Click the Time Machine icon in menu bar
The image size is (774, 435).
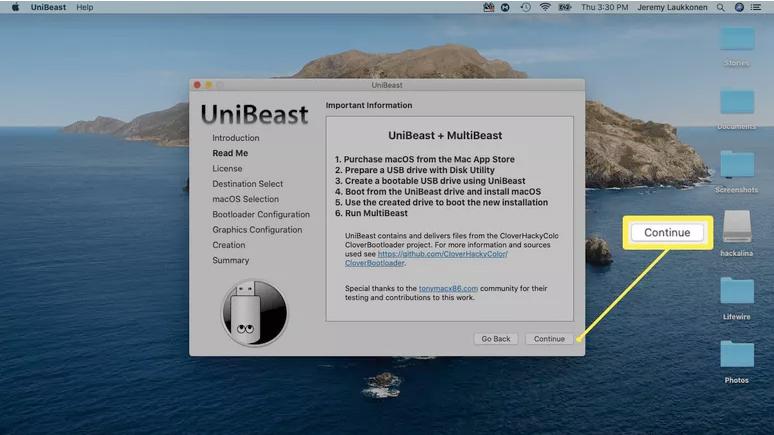pyautogui.click(x=525, y=7)
